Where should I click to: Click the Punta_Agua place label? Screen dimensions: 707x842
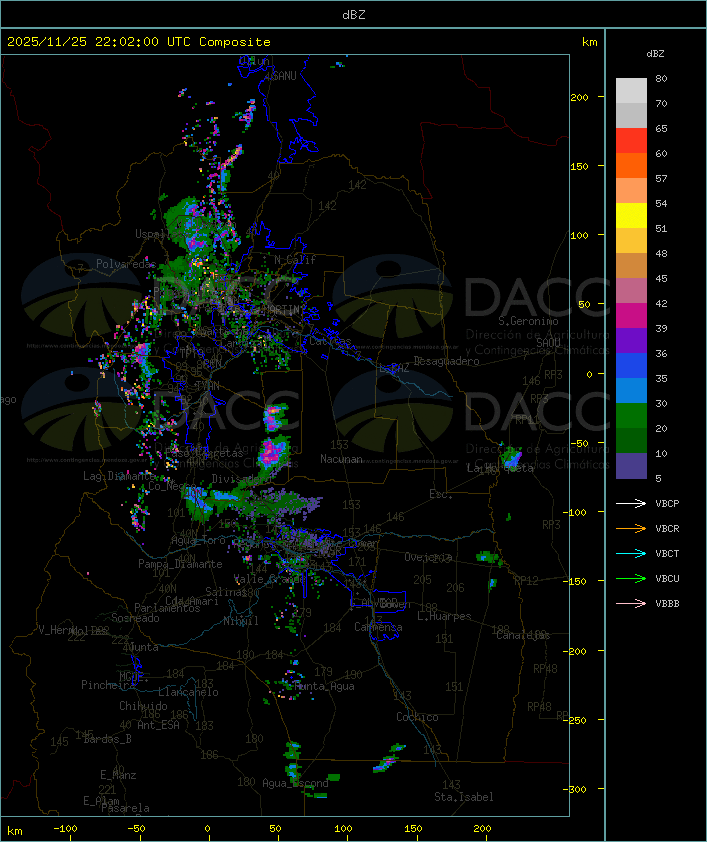coord(324,686)
